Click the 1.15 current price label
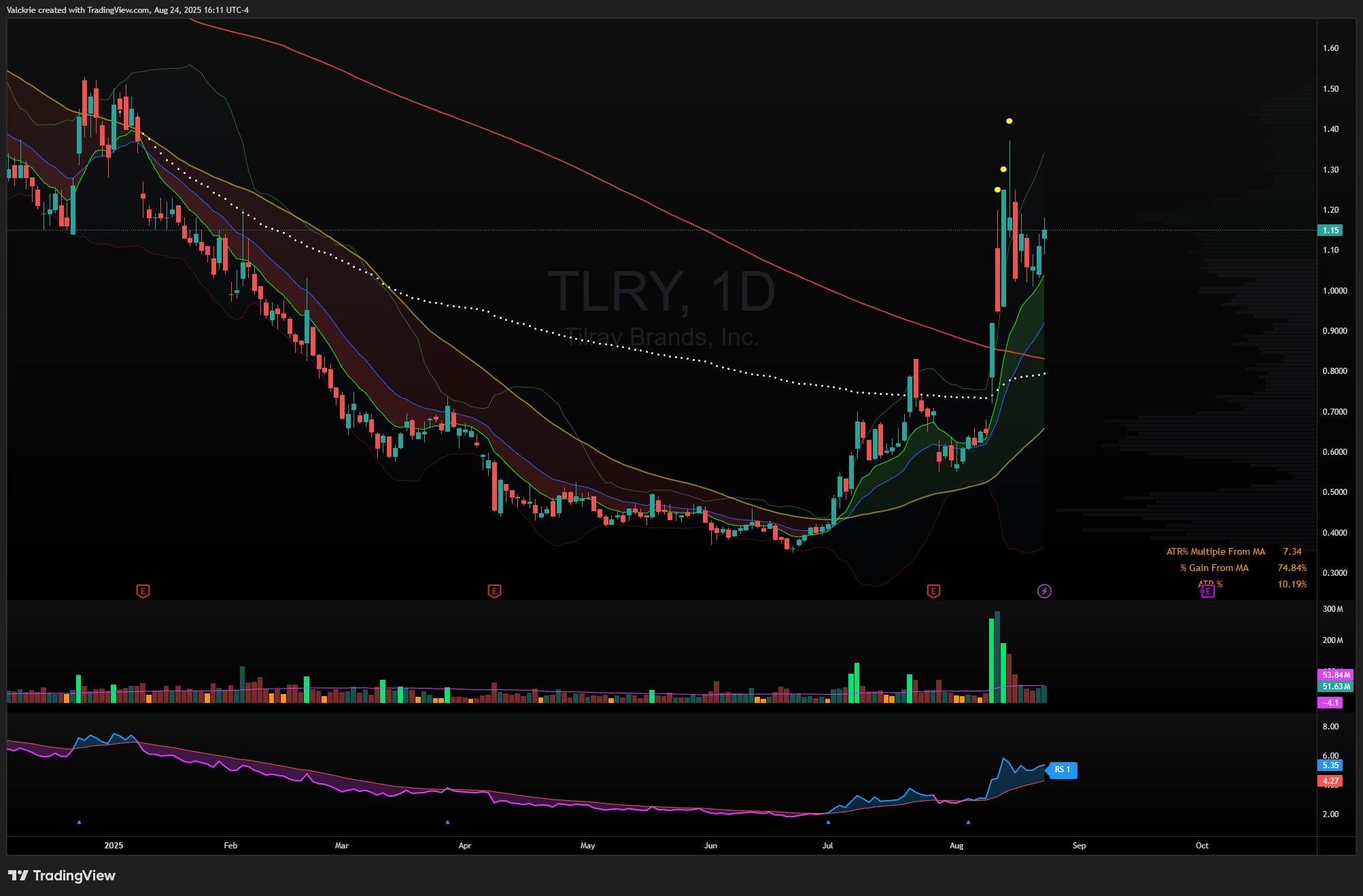This screenshot has height=896, width=1363. 1330,230
